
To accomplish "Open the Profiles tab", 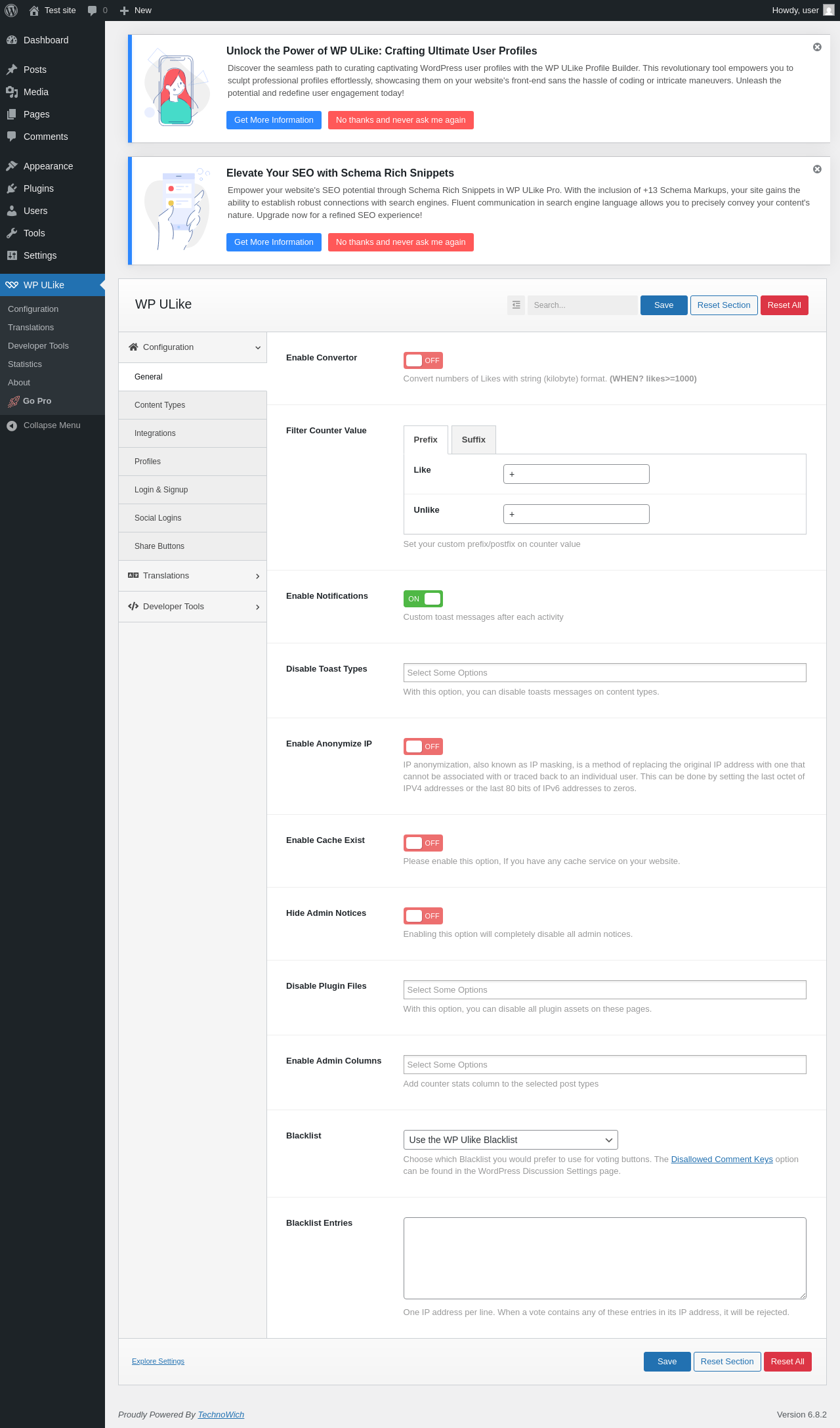I will click(x=192, y=462).
